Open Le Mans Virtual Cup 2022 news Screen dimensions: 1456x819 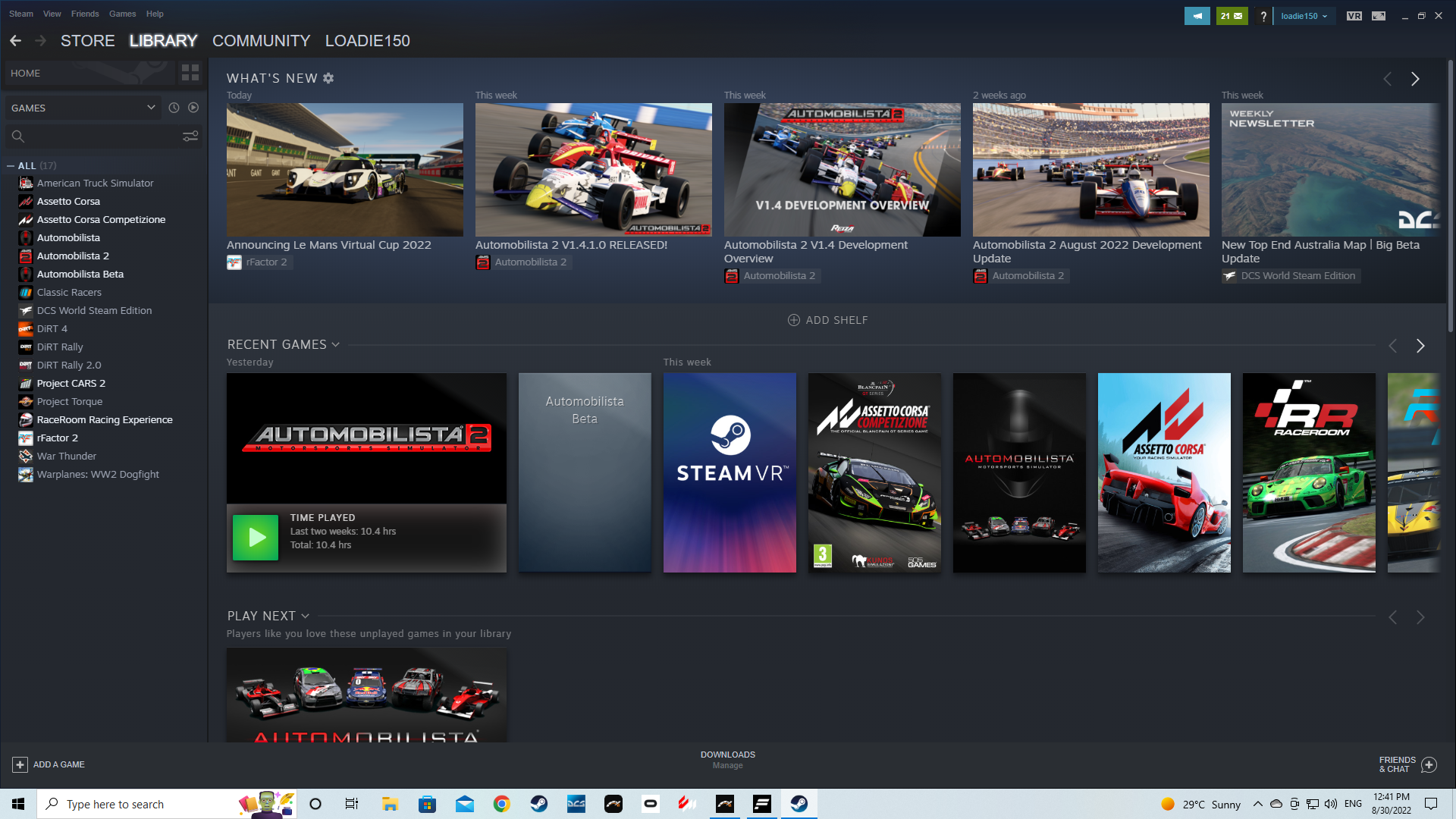coord(345,170)
